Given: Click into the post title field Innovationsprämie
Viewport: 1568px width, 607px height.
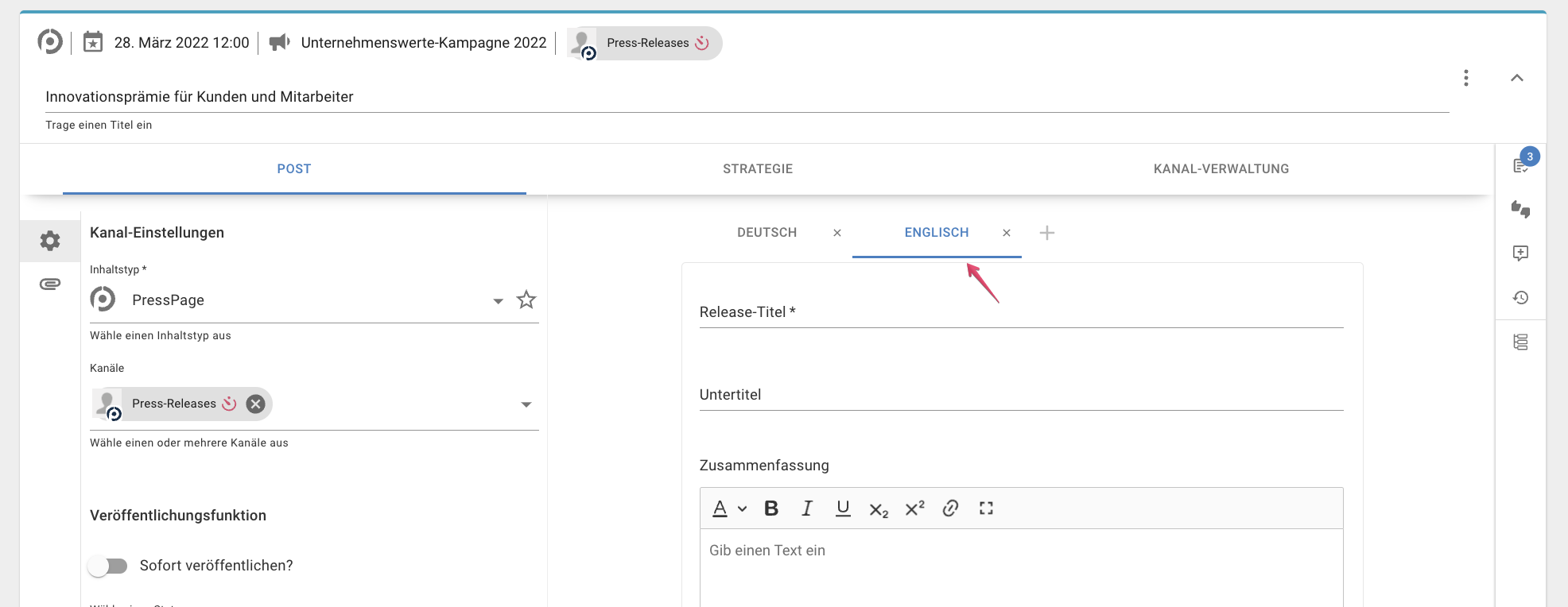Looking at the screenshot, I should [747, 97].
